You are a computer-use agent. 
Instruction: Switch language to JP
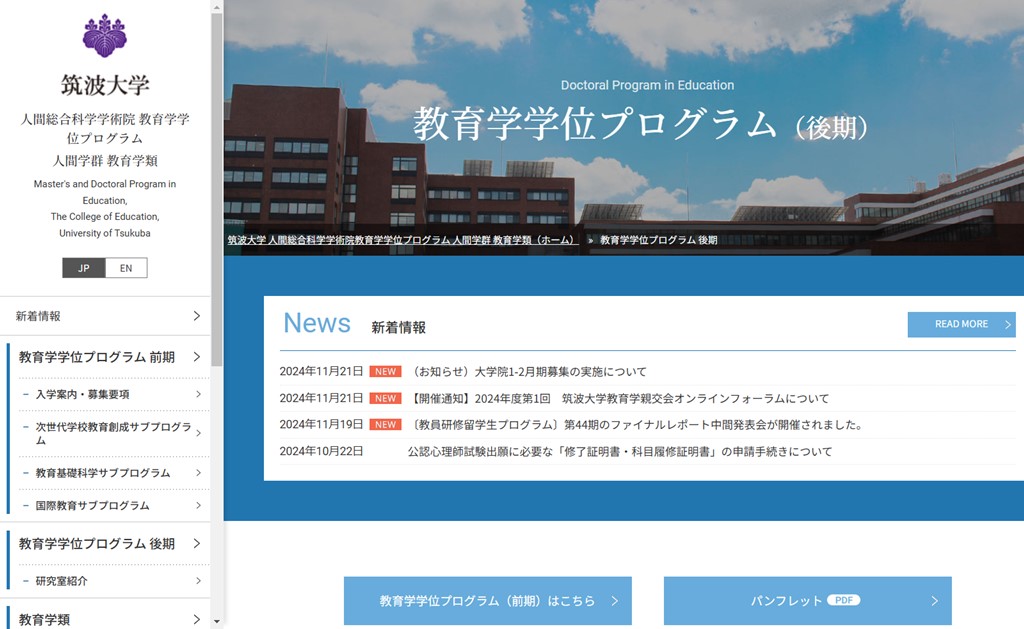coord(84,268)
